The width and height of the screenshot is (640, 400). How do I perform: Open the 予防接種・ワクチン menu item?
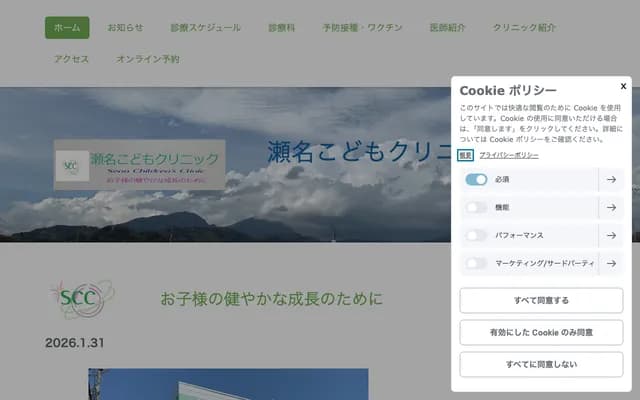362,28
